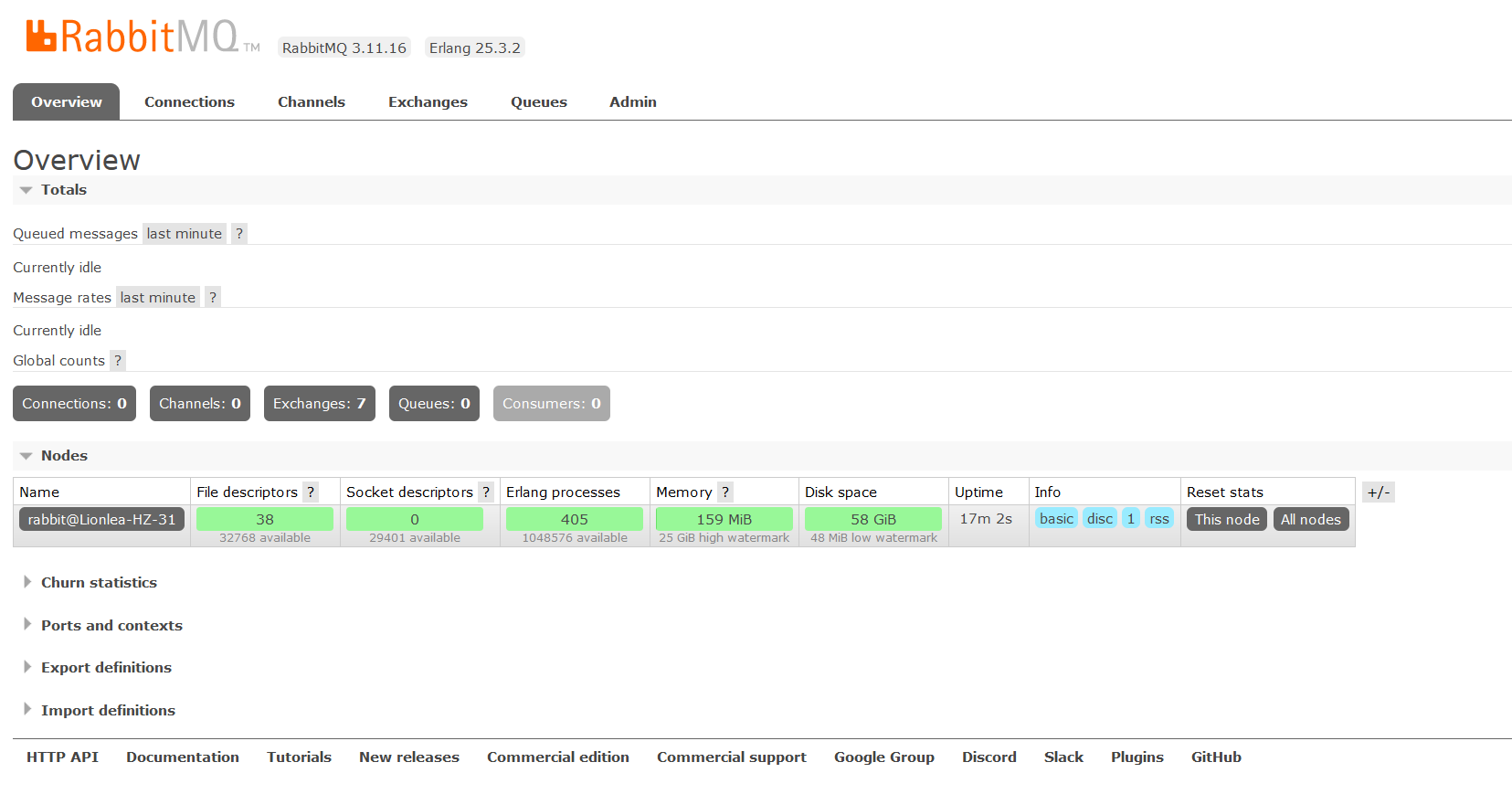Show help for Memory column
Screen dimensions: 1512x794
(x=725, y=492)
